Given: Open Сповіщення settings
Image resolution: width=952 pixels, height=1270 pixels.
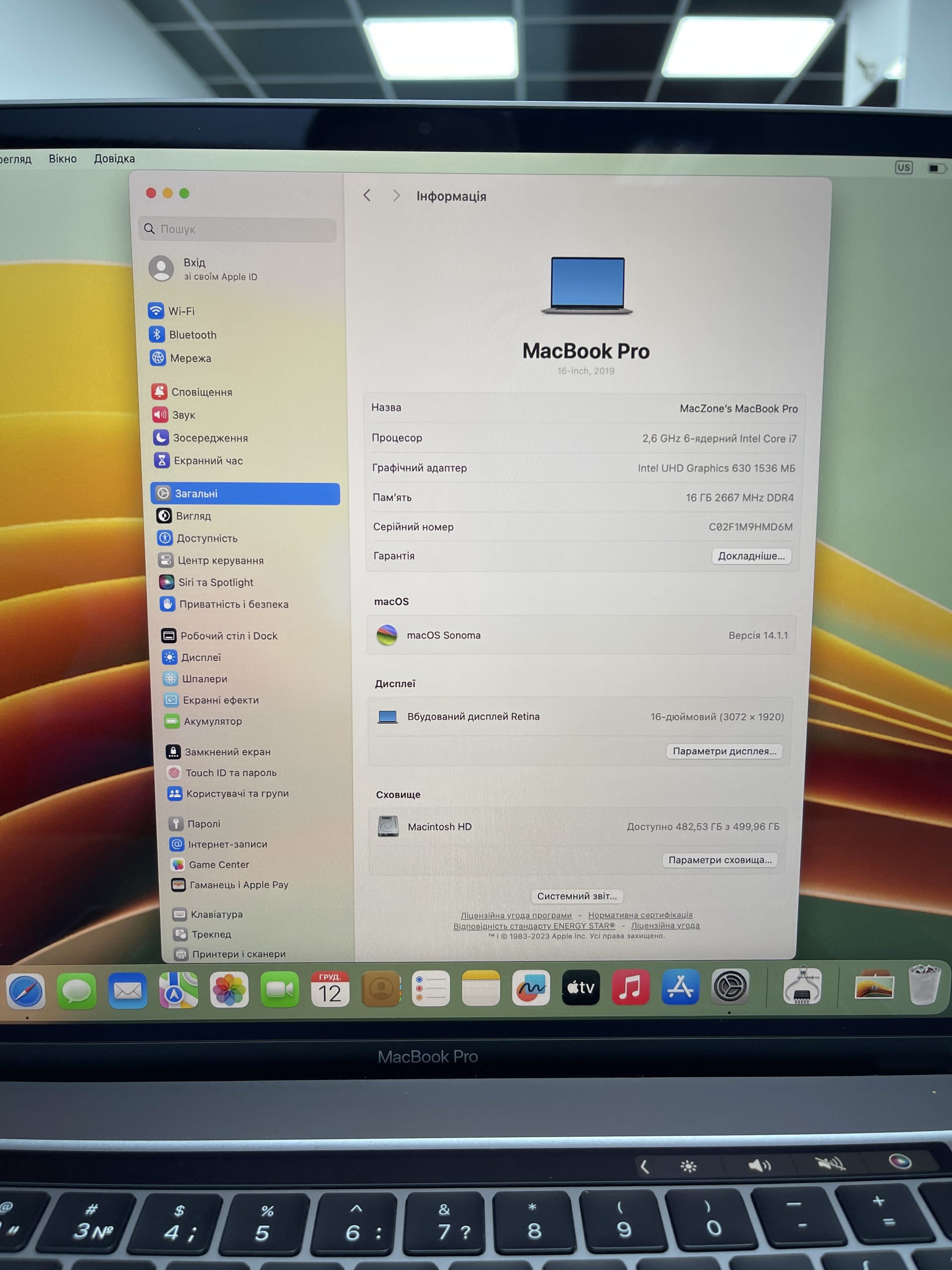Looking at the screenshot, I should [192, 392].
